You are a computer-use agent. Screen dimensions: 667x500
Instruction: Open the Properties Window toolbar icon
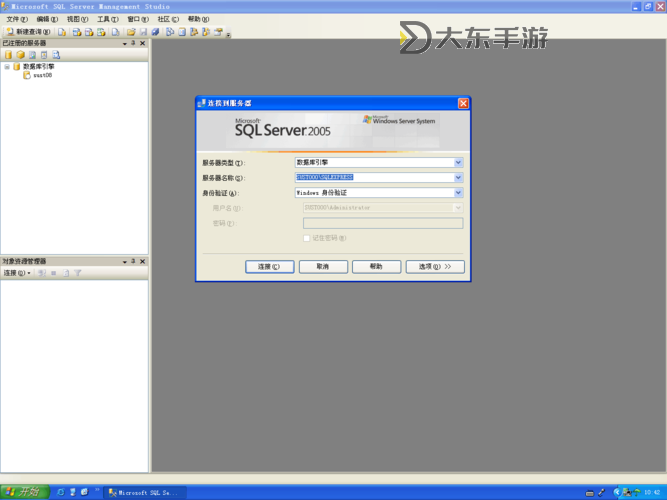[x=218, y=32]
